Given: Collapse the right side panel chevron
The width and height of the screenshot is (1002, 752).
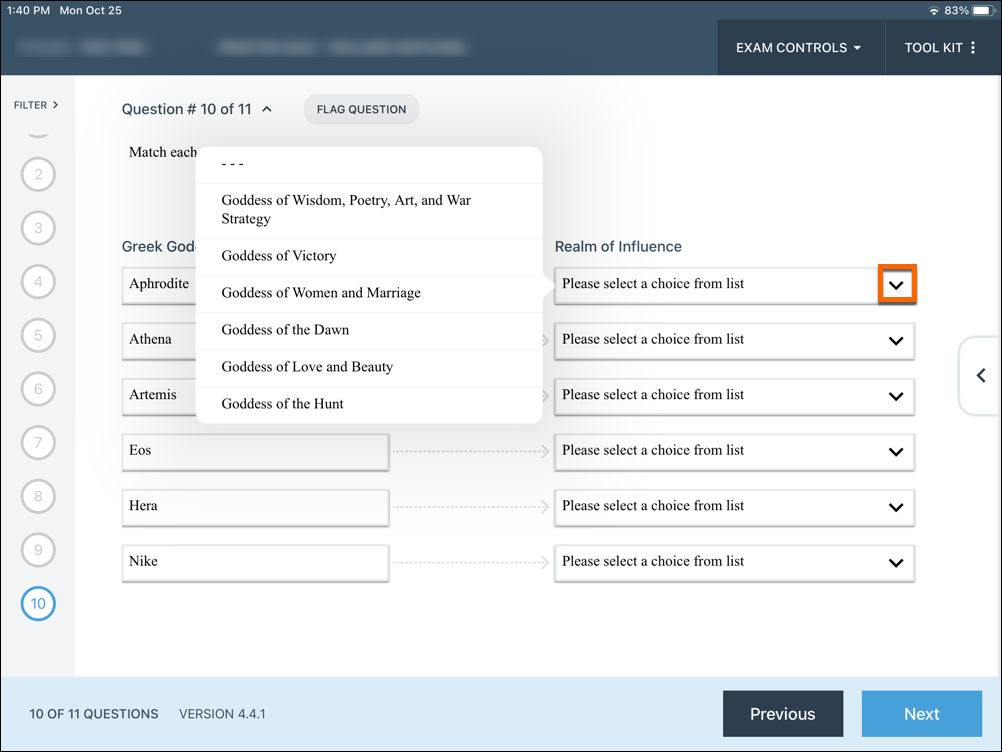Looking at the screenshot, I should (979, 376).
